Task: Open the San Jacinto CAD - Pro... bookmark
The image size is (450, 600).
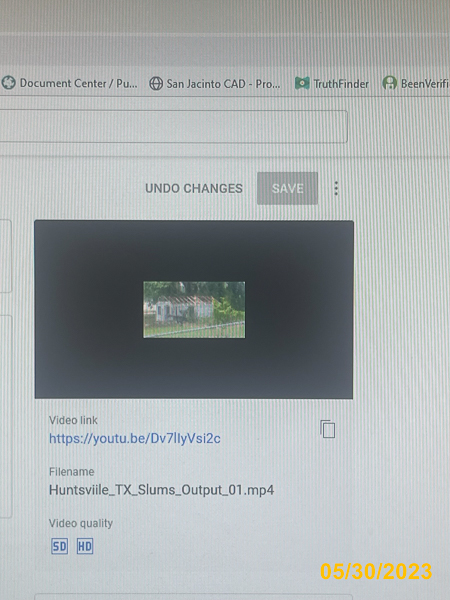Action: 223,83
